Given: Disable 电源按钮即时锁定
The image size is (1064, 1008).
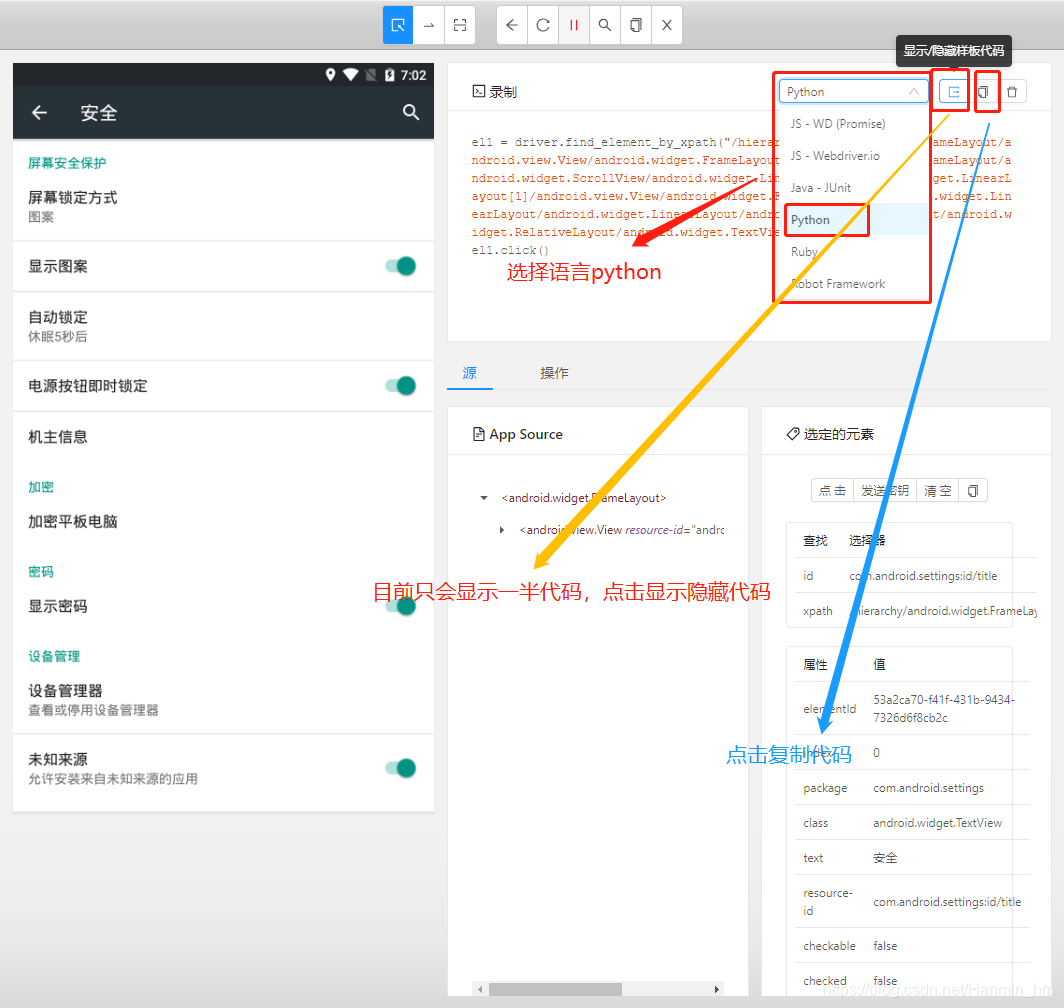Looking at the screenshot, I should tap(400, 386).
